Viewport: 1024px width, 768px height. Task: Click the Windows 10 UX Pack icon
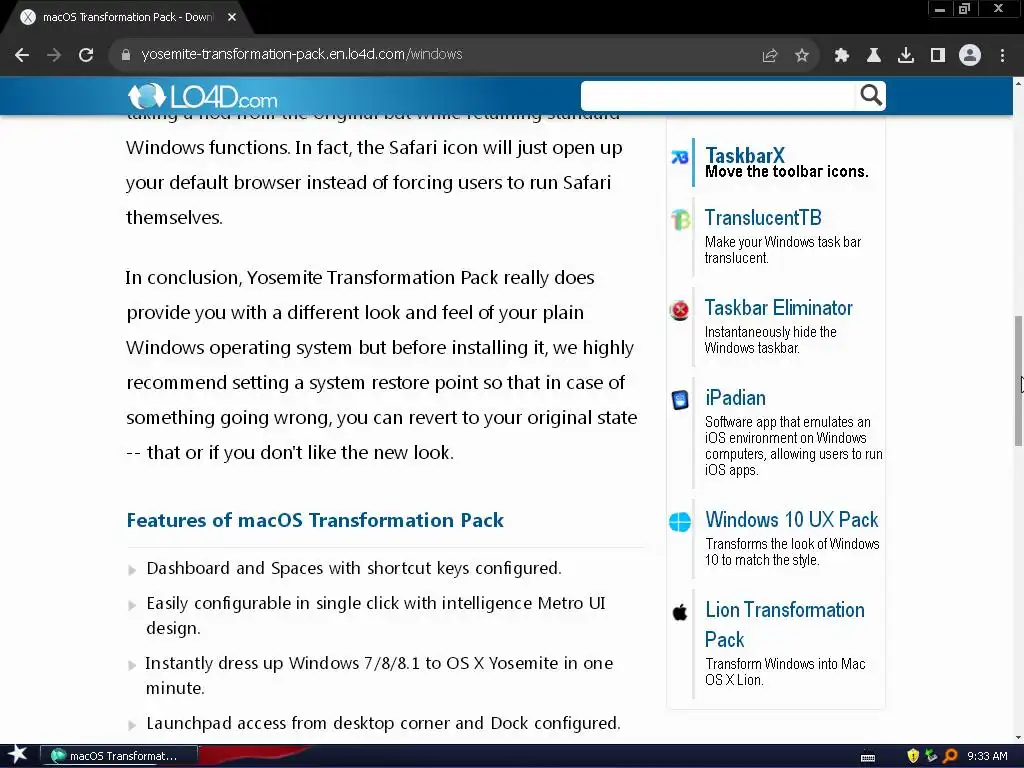point(680,522)
